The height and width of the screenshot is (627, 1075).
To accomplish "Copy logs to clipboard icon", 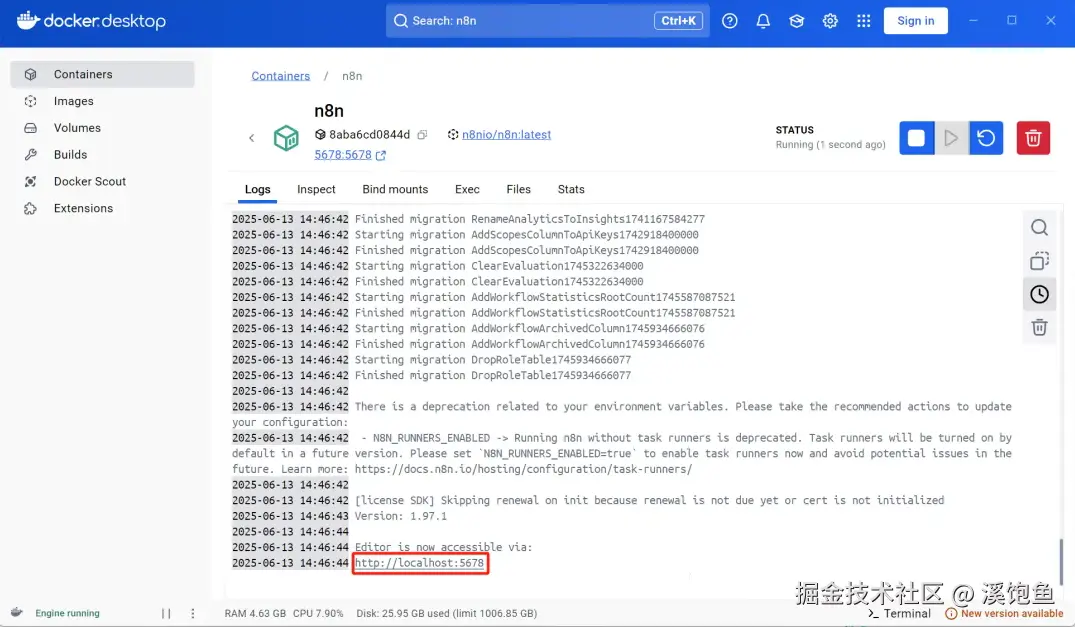I will [x=1039, y=260].
